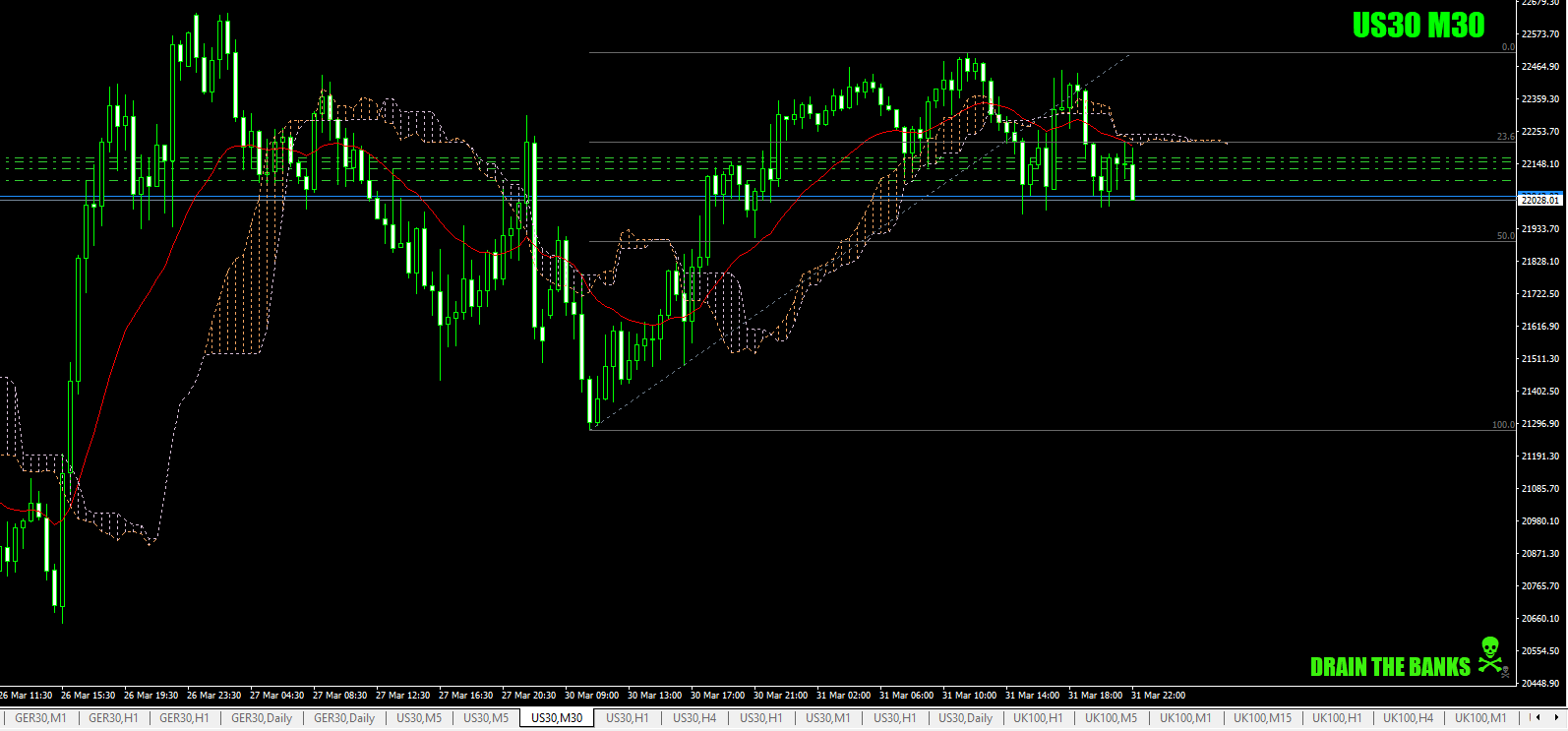
Task: Click the 22573.70 price axis label
Action: click(x=1540, y=34)
